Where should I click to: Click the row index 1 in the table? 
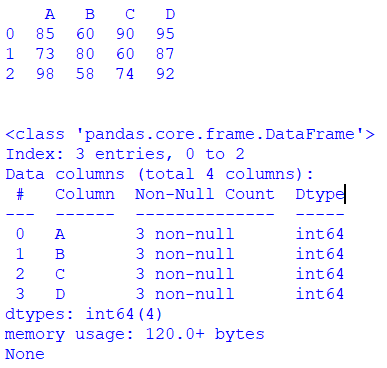pyautogui.click(x=10, y=54)
